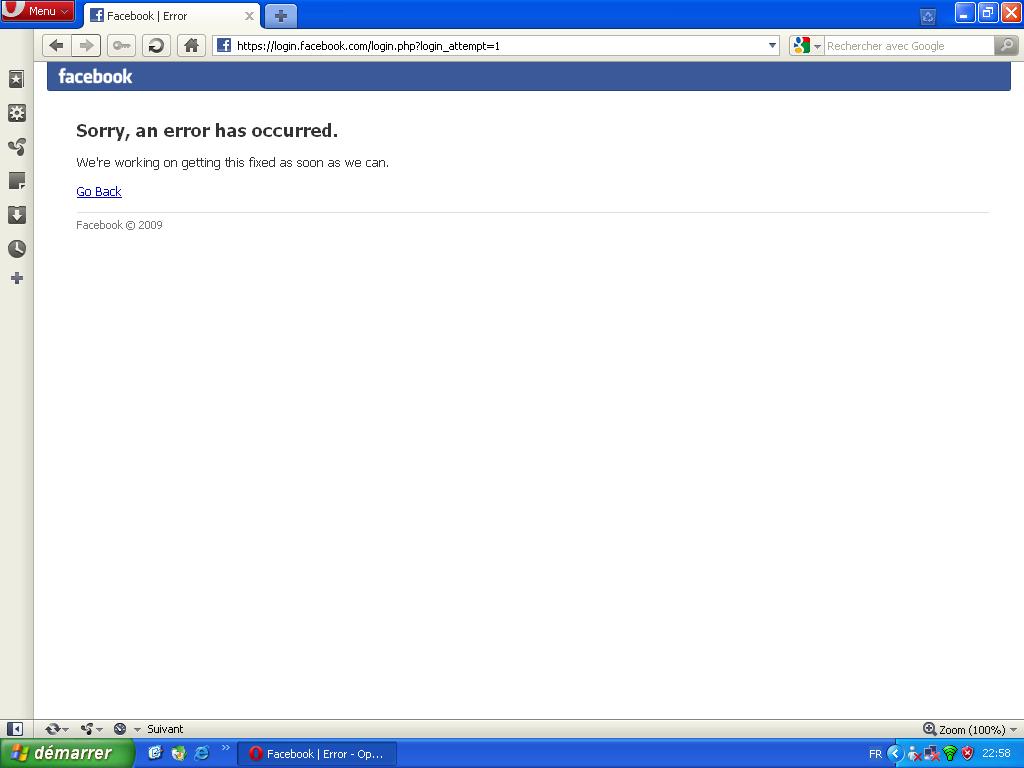Screen dimensions: 1024x768
Task: Click the search magnifier button
Action: tap(1006, 46)
